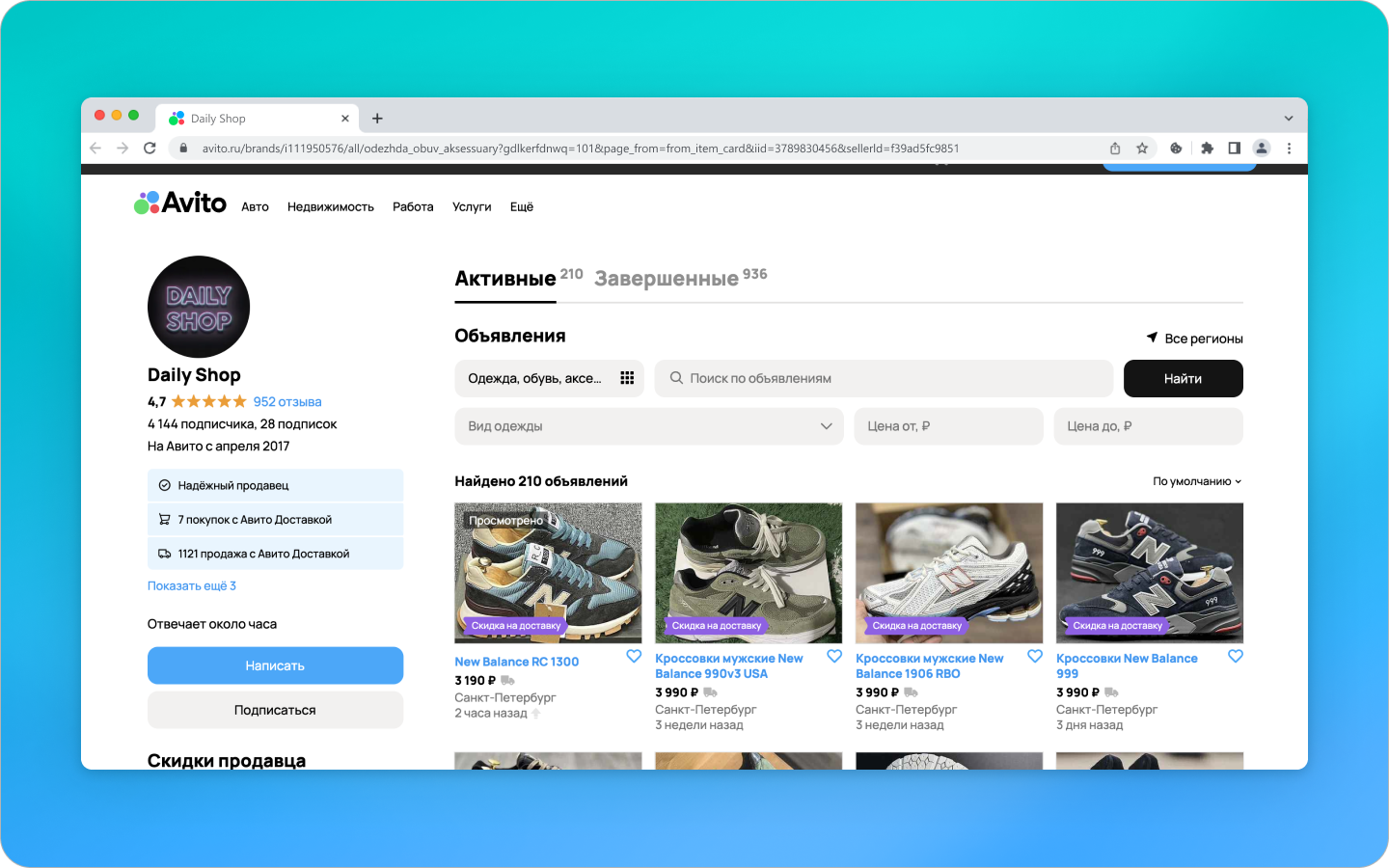Open Кроссовки мужские New Balance 1906 RBO
Image resolution: width=1389 pixels, height=868 pixels.
pyautogui.click(x=930, y=665)
